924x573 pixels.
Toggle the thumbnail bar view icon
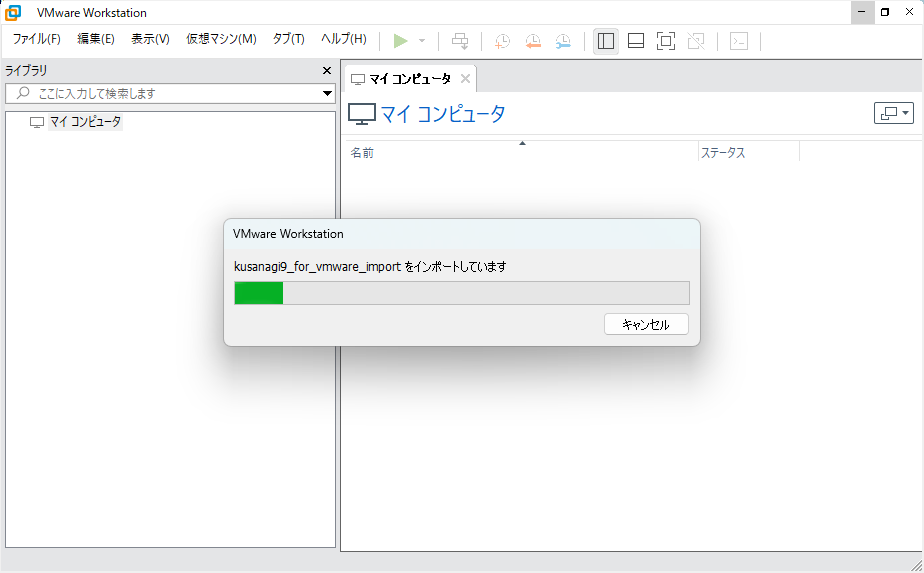636,41
